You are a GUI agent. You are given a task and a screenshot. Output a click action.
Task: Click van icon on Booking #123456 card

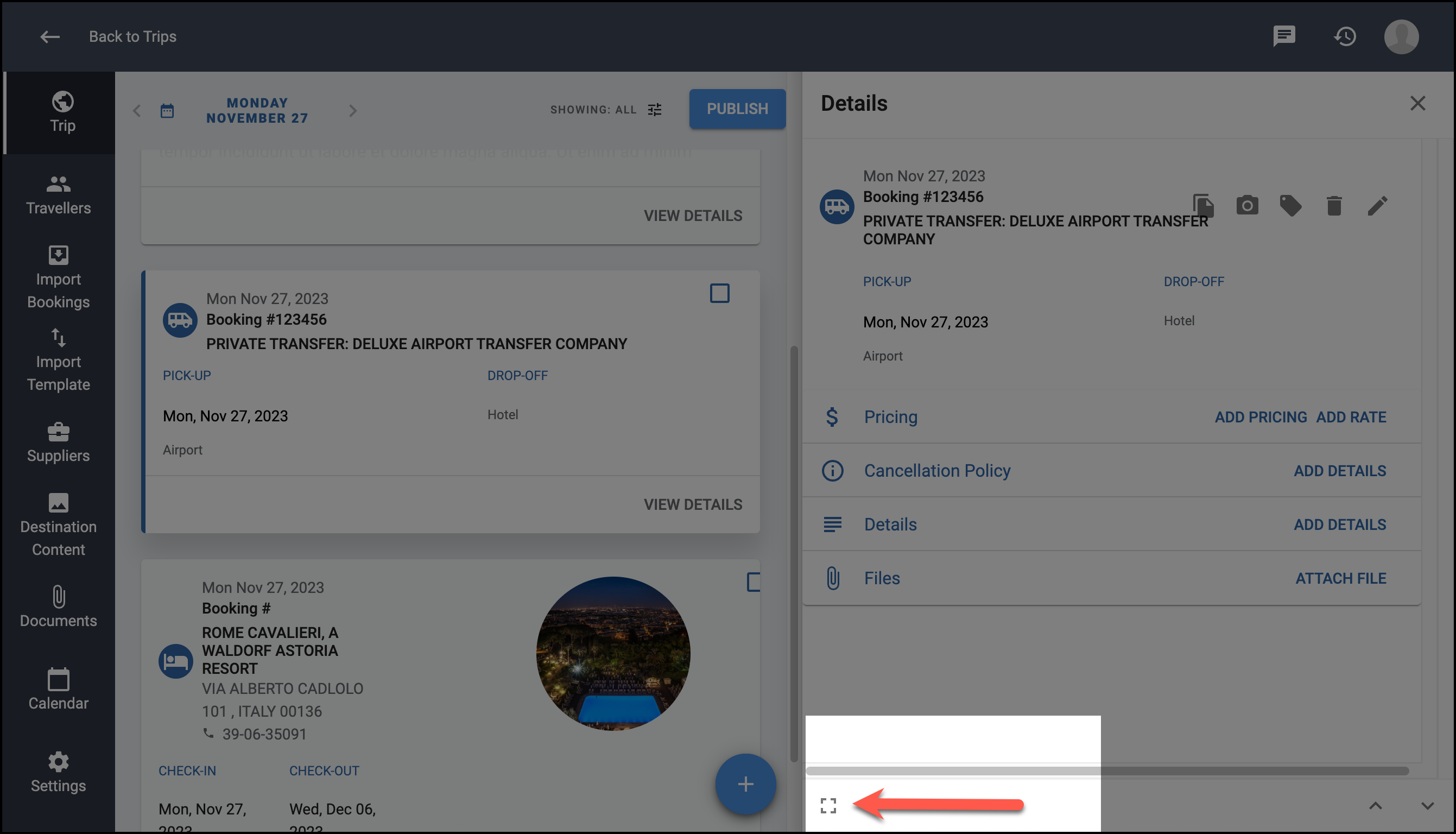180,320
